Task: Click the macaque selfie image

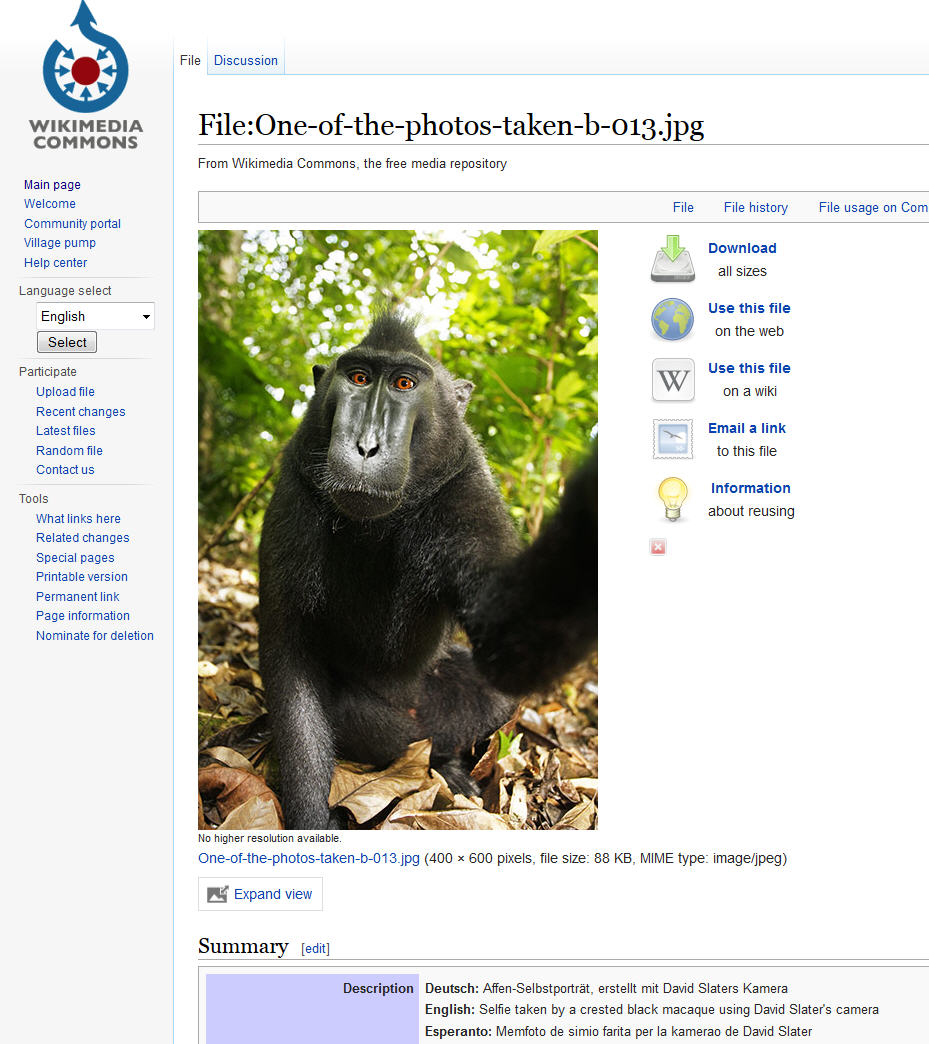Action: click(397, 529)
